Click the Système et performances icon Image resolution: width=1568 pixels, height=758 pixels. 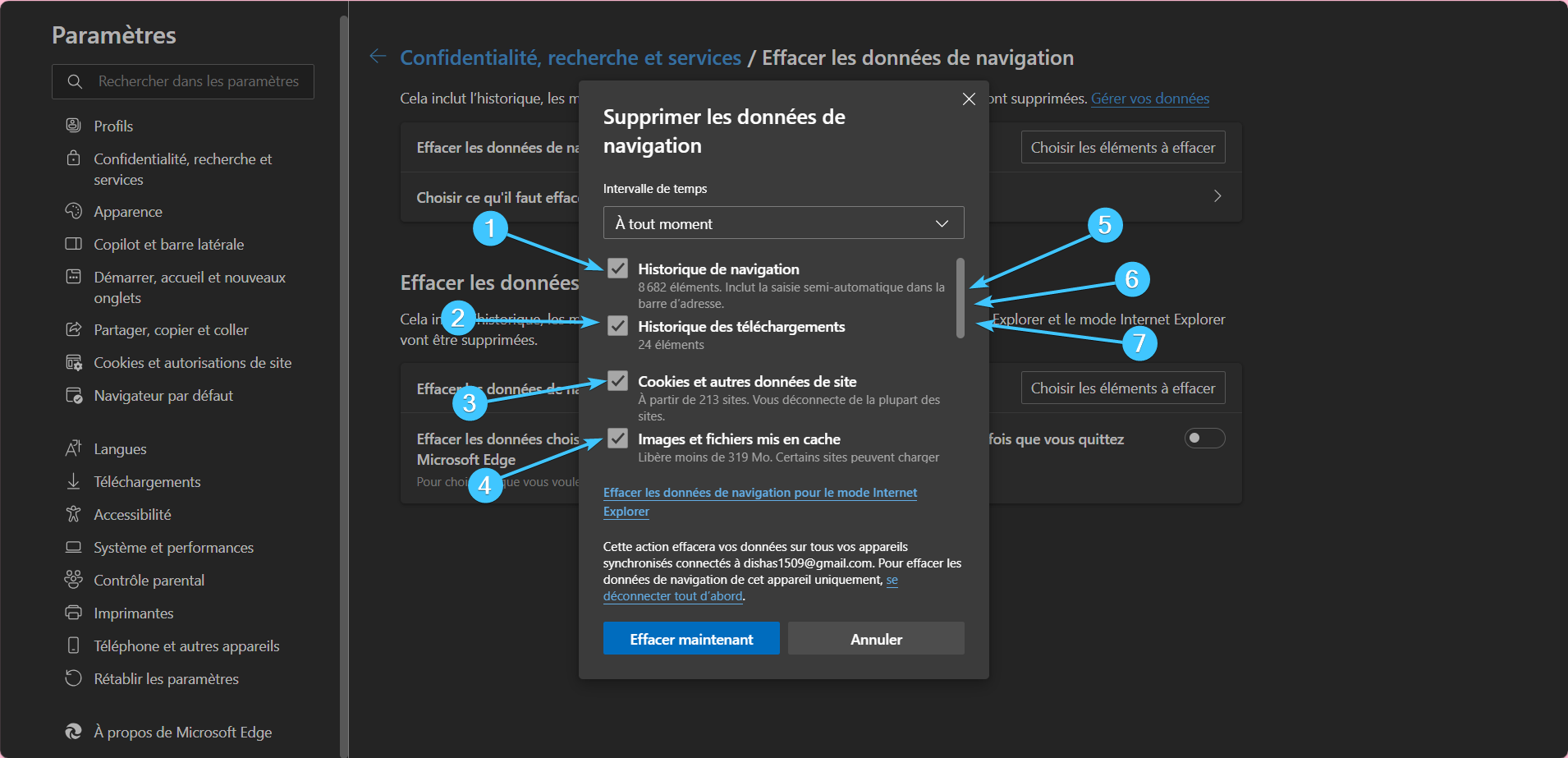tap(74, 547)
